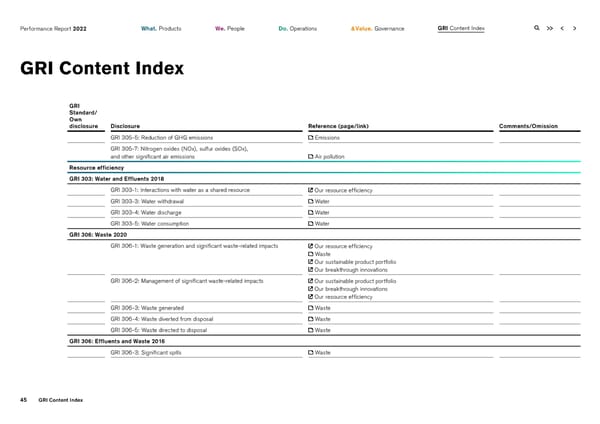Screen dimensions: 600x424
Task: Select the GRI Content Index tab
Action: click(461, 28)
